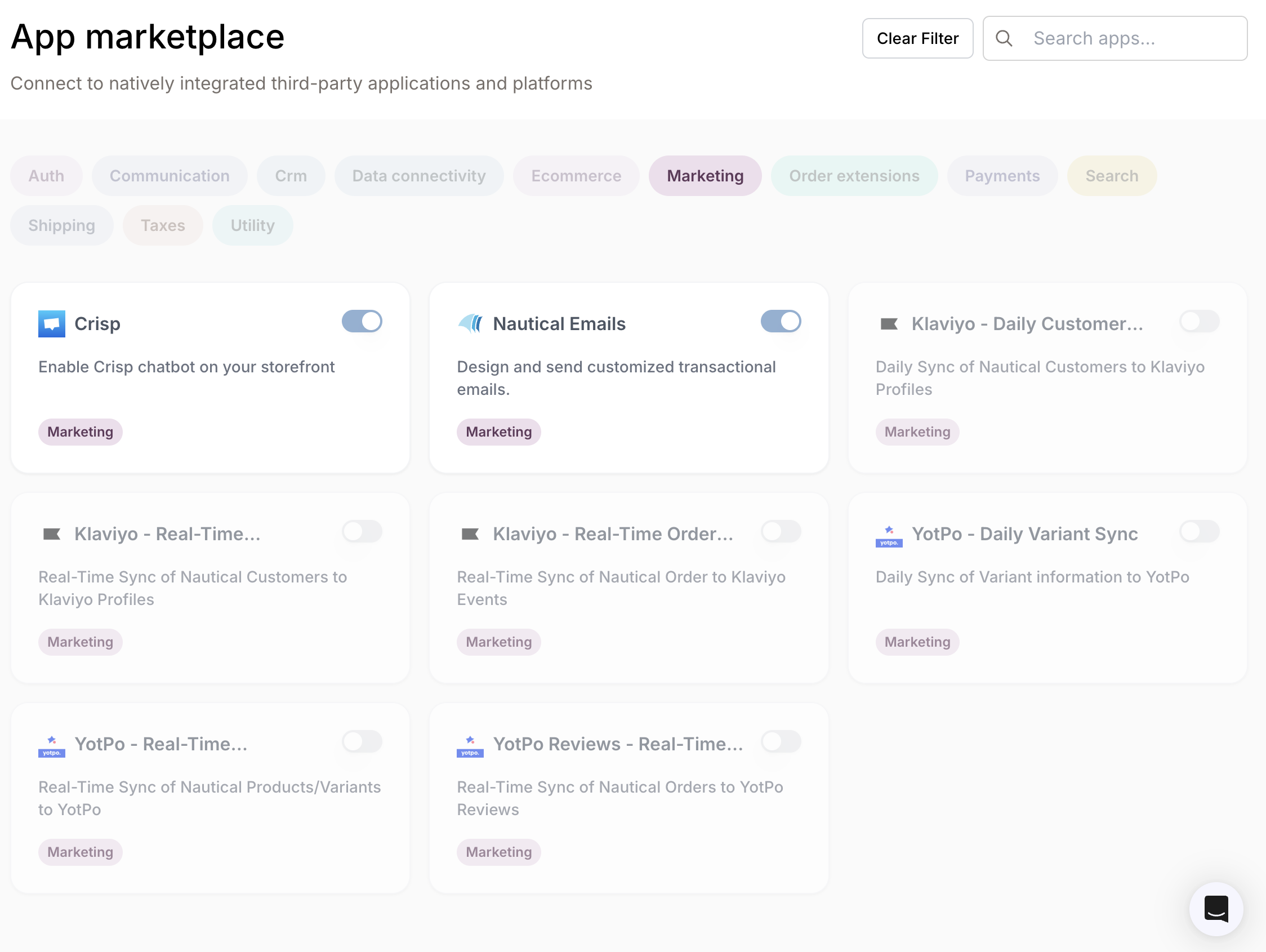Click the YotPo Daily Variant Sync icon

pos(888,536)
